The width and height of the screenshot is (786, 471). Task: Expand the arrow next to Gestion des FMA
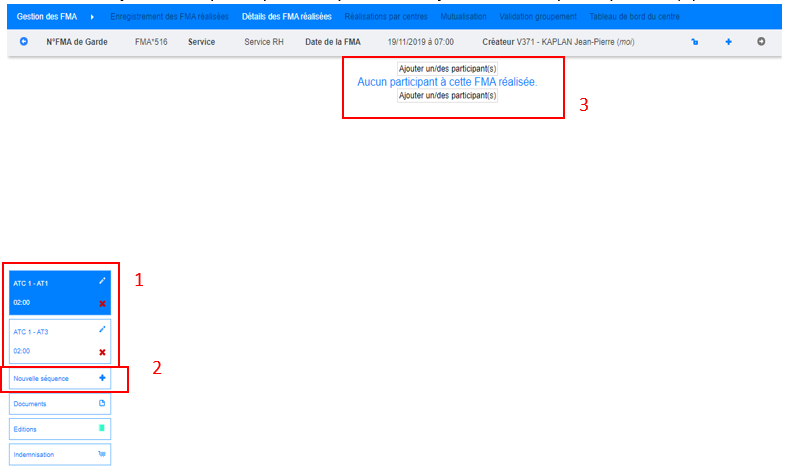[x=92, y=17]
